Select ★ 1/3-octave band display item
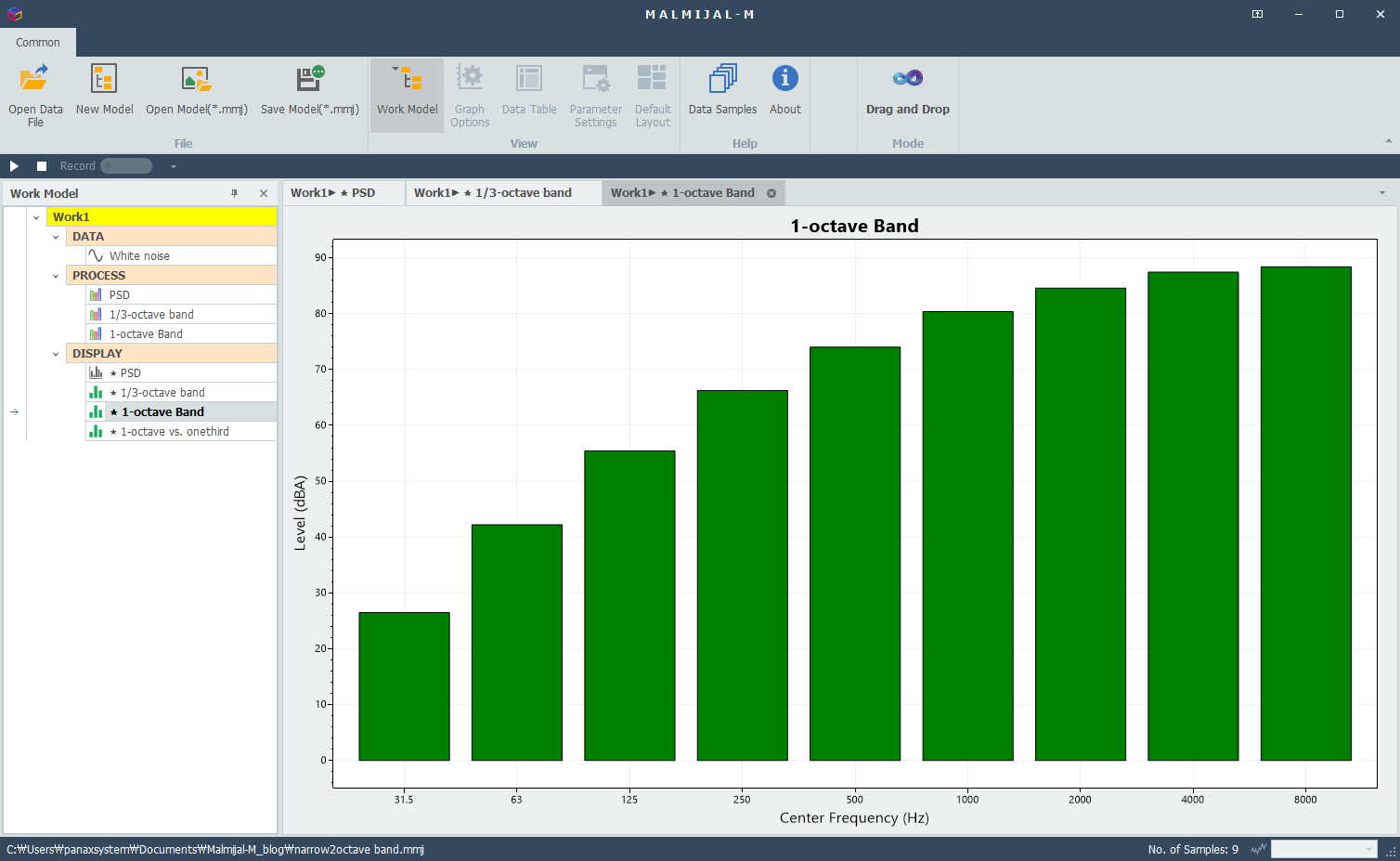Viewport: 1400px width, 861px height. tap(181, 392)
